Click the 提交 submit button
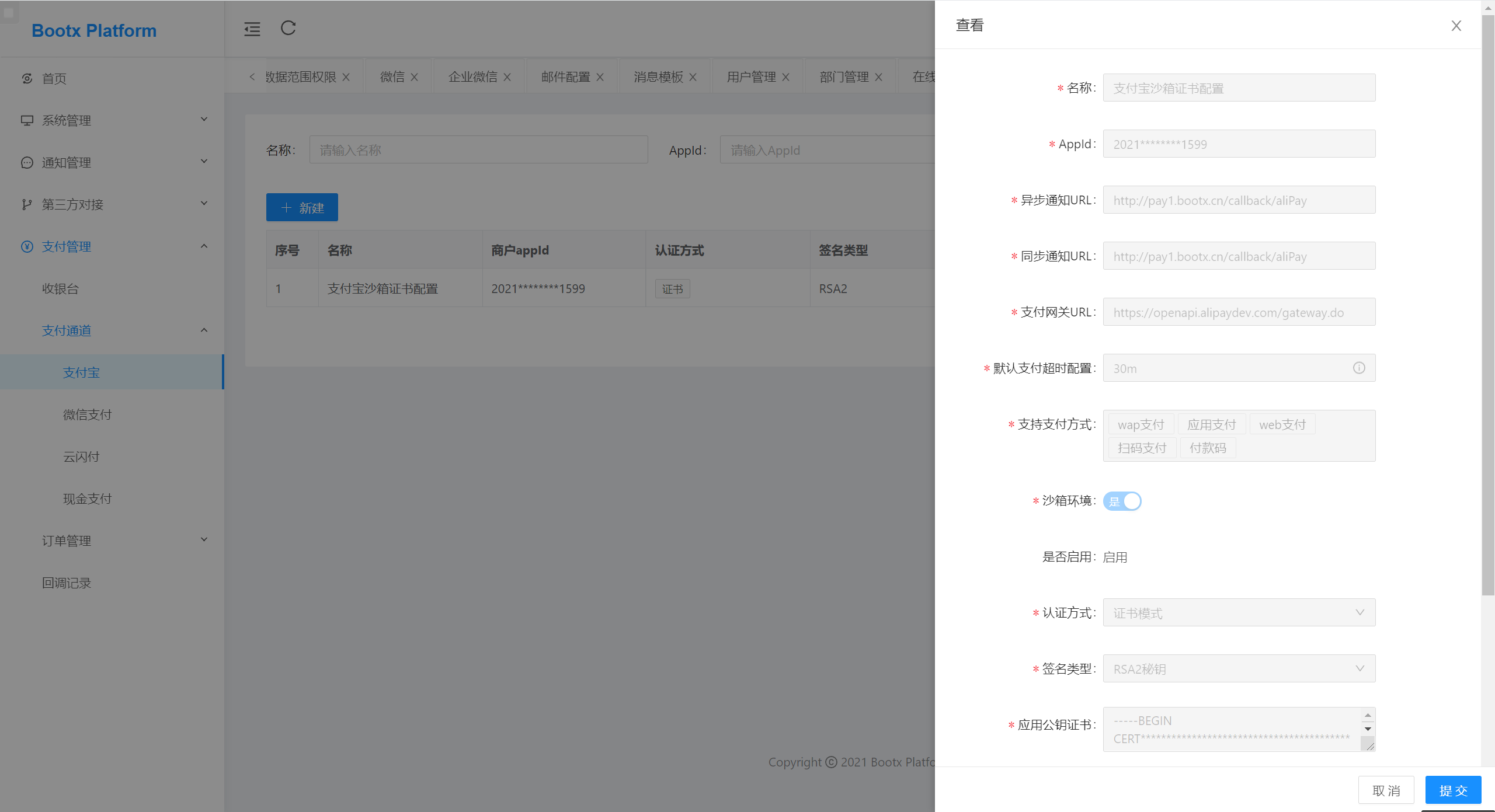Viewport: 1495px width, 812px height. coord(1453,790)
